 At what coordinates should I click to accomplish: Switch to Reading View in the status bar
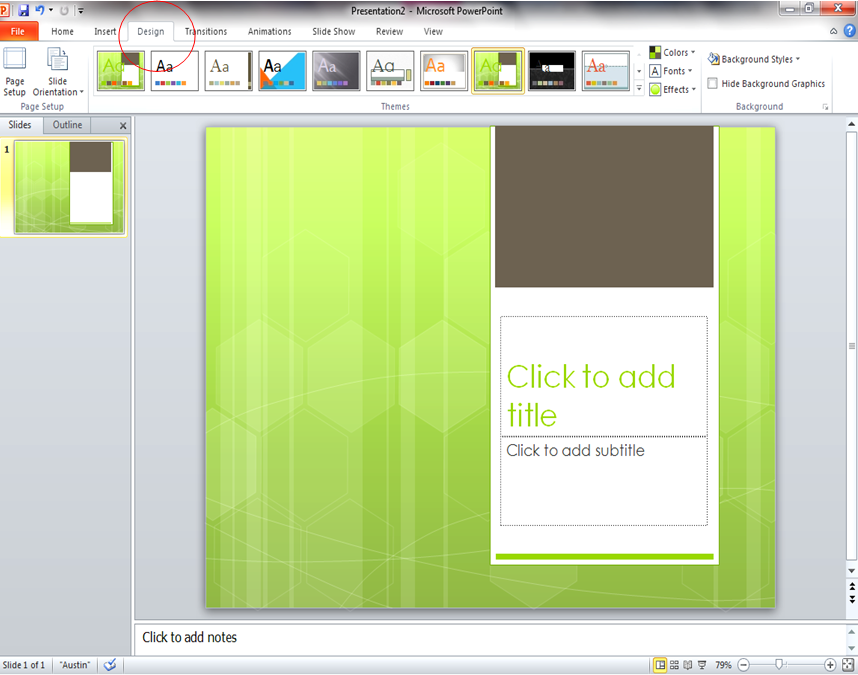690,664
